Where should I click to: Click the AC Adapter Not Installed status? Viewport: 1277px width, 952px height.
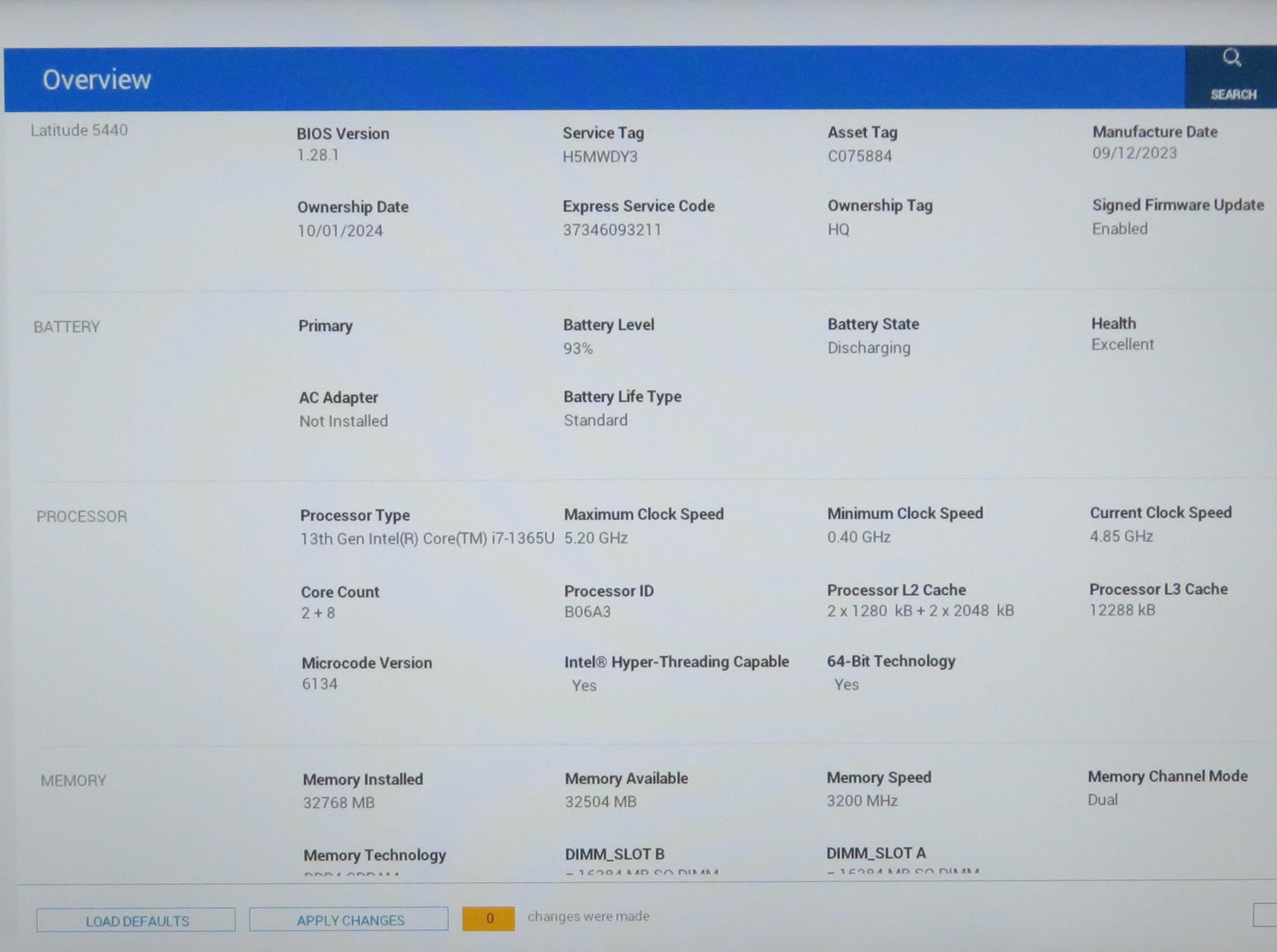click(x=344, y=408)
